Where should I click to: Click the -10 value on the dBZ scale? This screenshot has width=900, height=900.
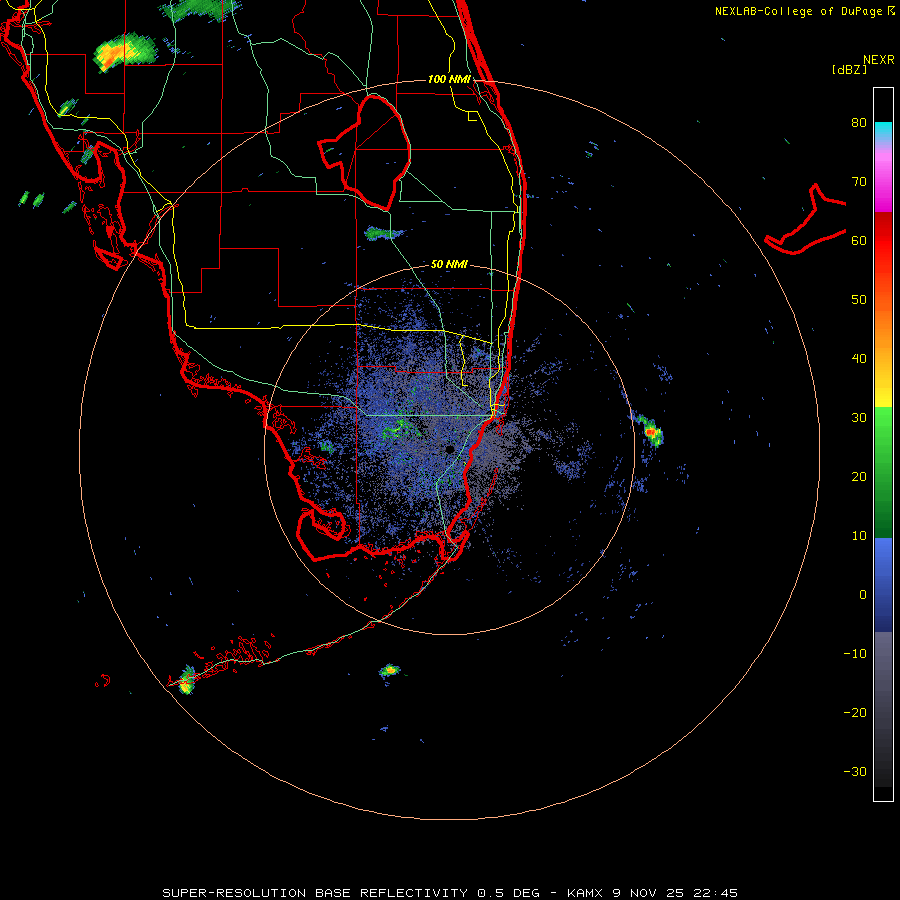coord(855,654)
